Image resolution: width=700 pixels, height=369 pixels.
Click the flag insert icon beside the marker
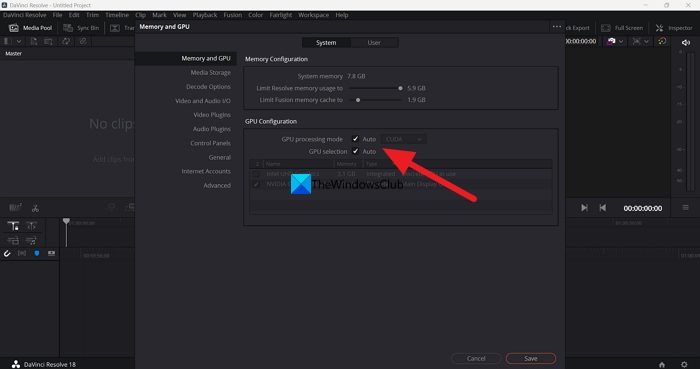click(51, 253)
